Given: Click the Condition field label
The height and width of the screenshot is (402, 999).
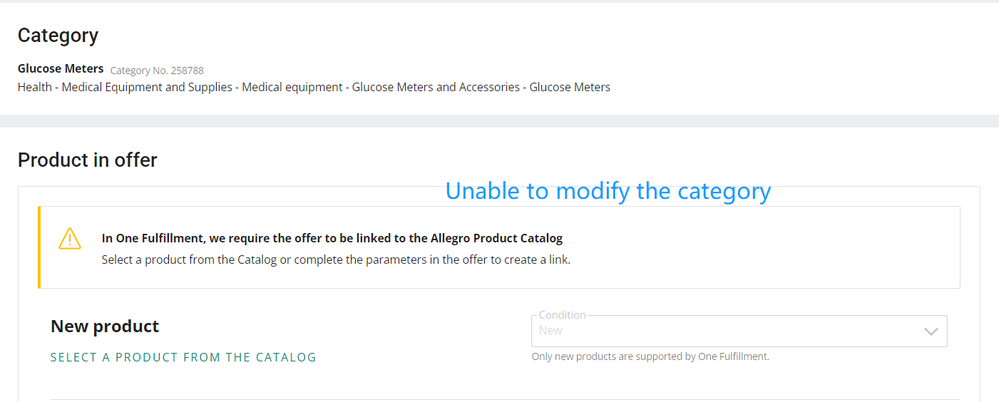Looking at the screenshot, I should tap(562, 315).
